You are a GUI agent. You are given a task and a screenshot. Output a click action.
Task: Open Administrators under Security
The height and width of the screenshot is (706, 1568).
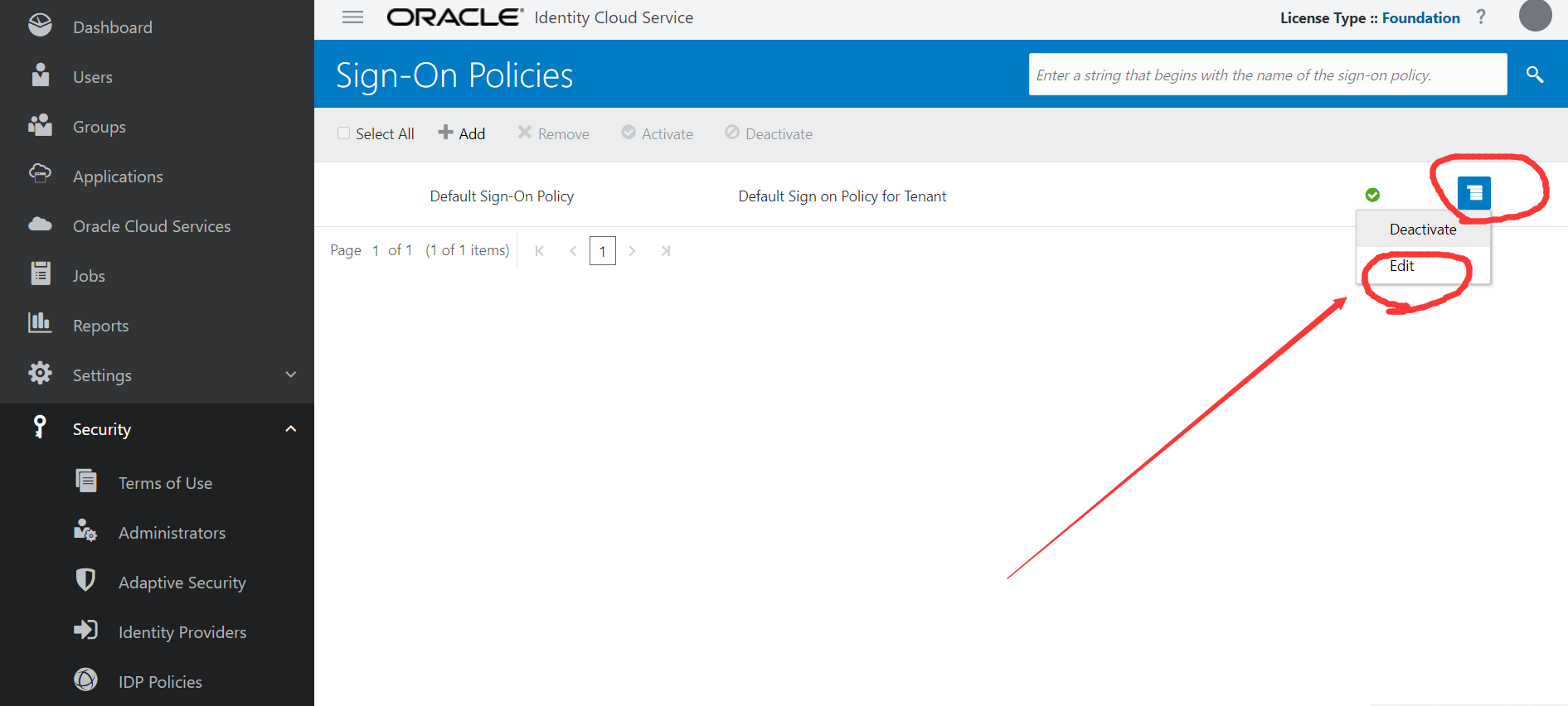coord(172,533)
